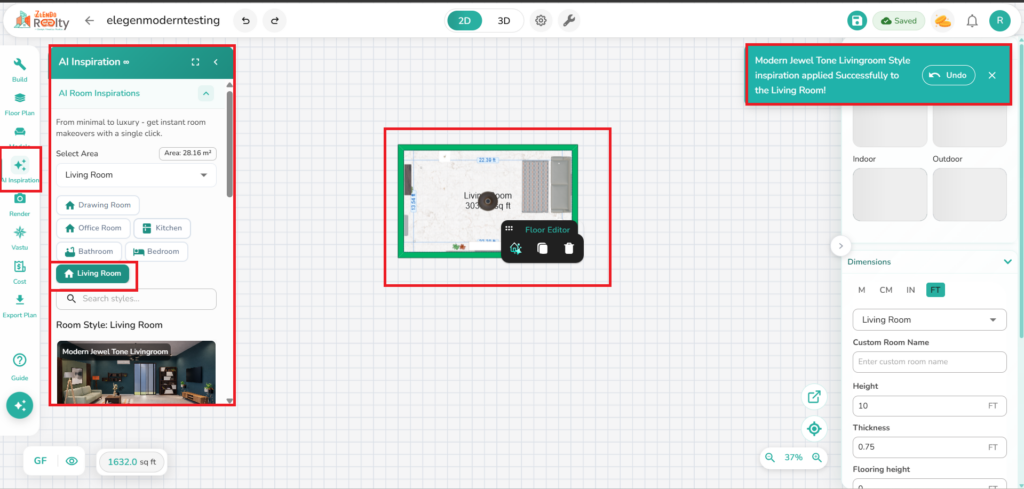Click the Export Plan icon
Image resolution: width=1024 pixels, height=489 pixels.
[20, 303]
